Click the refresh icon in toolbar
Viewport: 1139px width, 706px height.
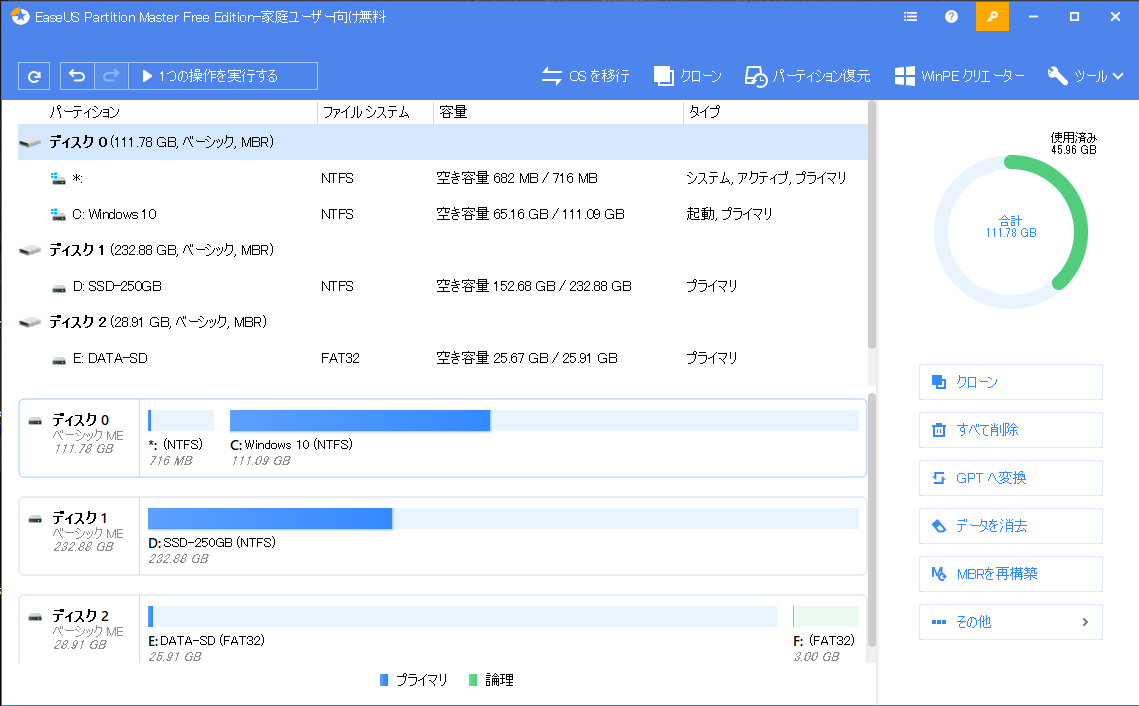point(34,76)
